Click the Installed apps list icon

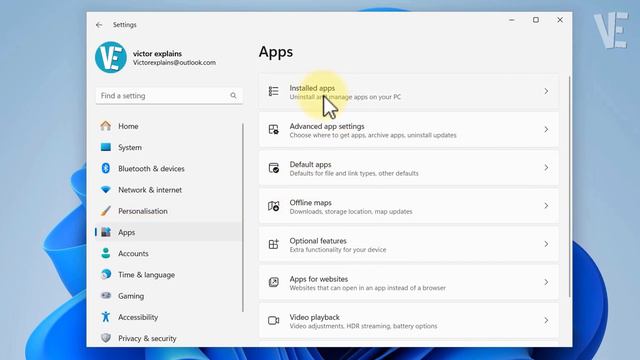coord(273,91)
